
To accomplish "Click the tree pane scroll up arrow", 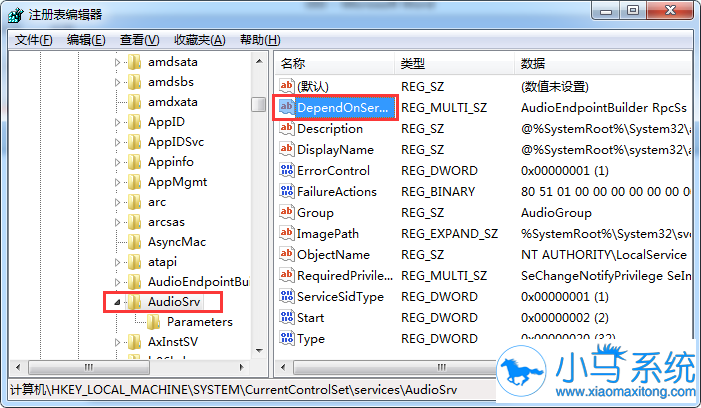I will [x=259, y=61].
